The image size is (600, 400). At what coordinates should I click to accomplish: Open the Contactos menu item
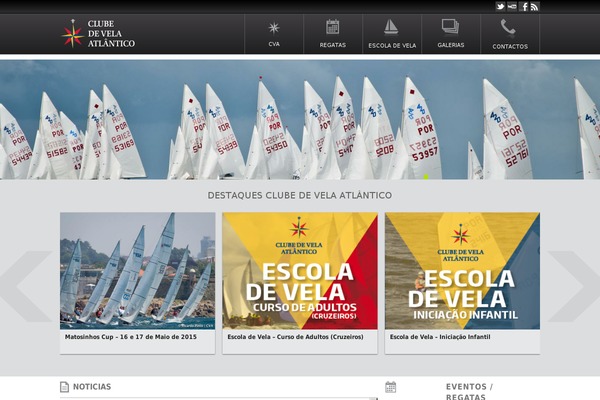[x=510, y=34]
